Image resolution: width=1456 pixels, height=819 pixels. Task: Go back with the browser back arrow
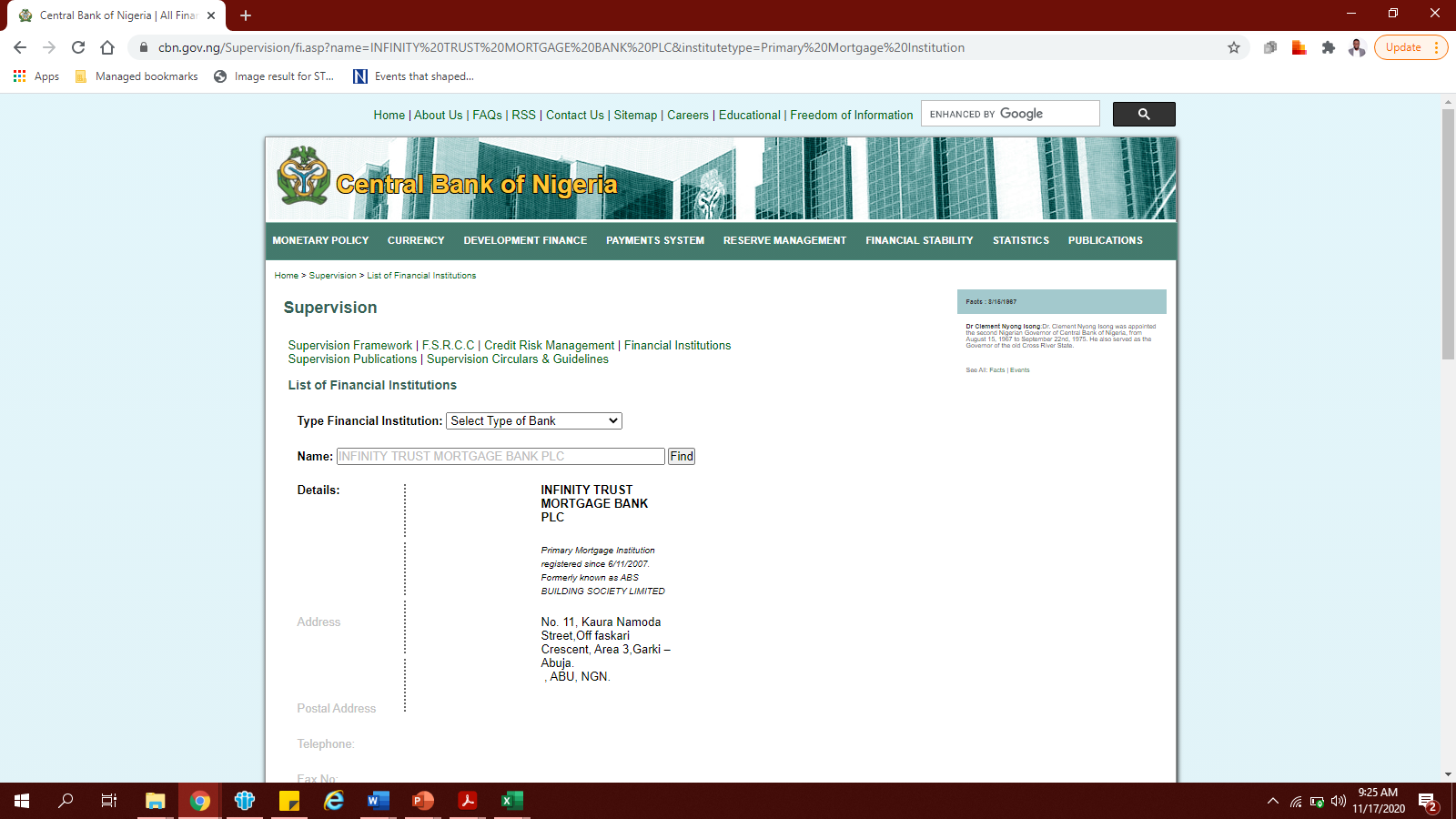coord(20,47)
